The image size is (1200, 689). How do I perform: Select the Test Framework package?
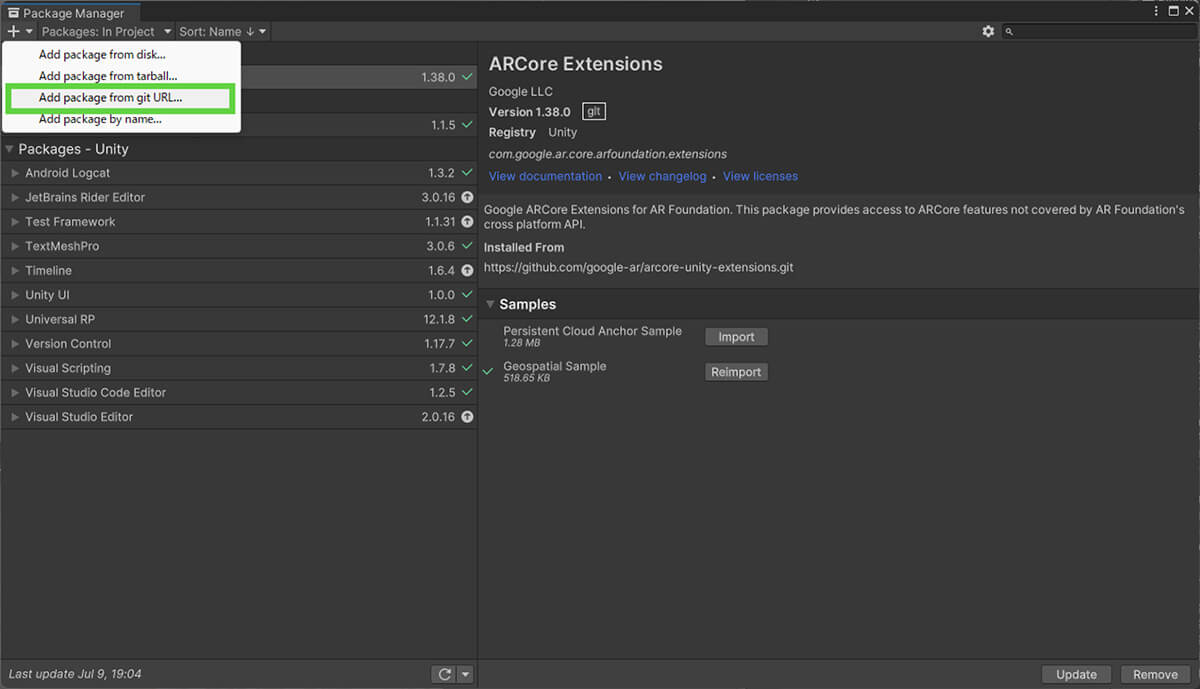(x=239, y=222)
